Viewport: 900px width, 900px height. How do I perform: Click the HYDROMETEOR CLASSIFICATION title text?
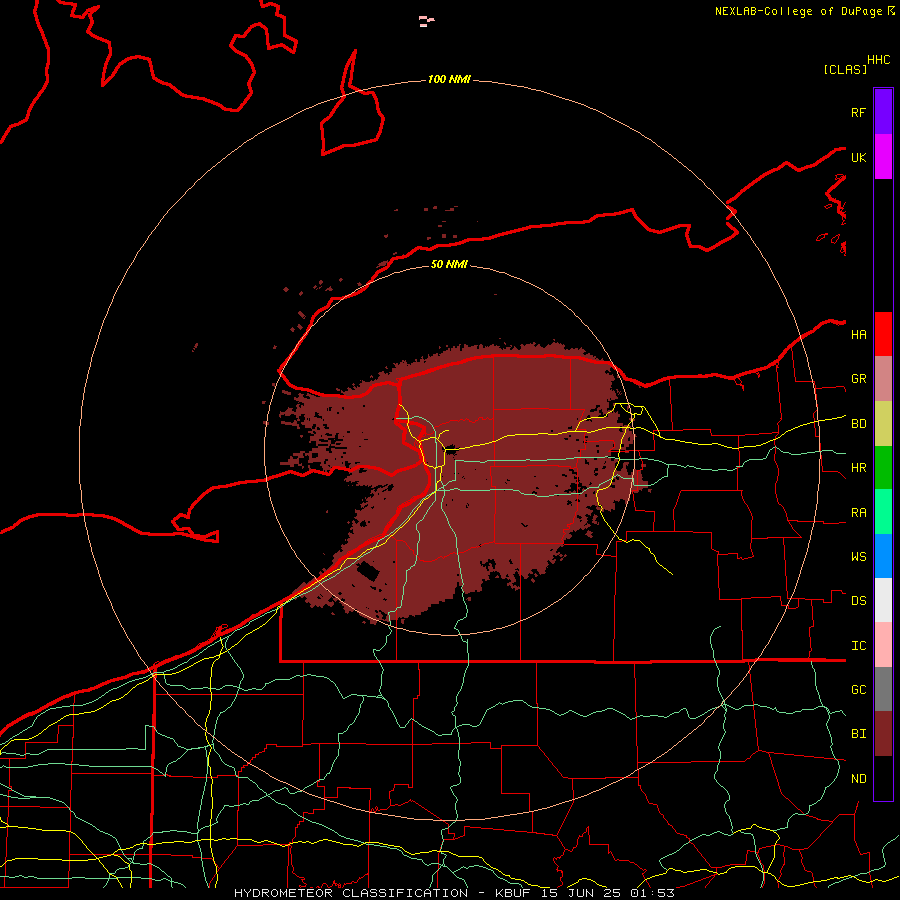351,893
